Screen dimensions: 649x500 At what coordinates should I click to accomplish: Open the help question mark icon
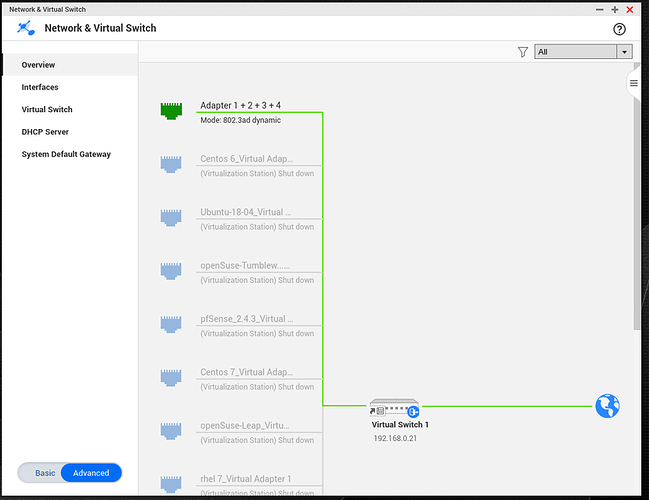click(619, 29)
